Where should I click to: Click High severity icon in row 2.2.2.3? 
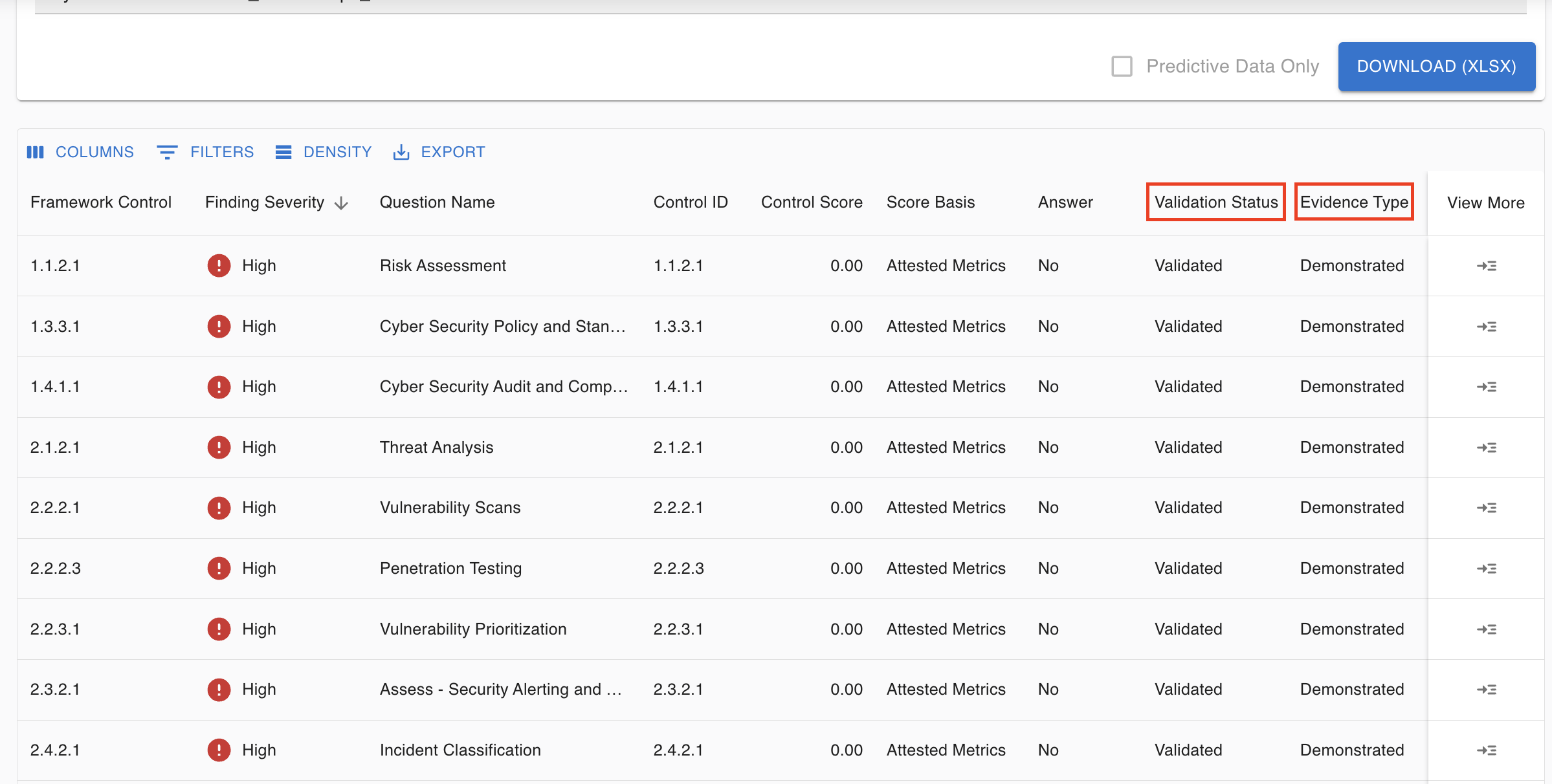click(x=219, y=569)
